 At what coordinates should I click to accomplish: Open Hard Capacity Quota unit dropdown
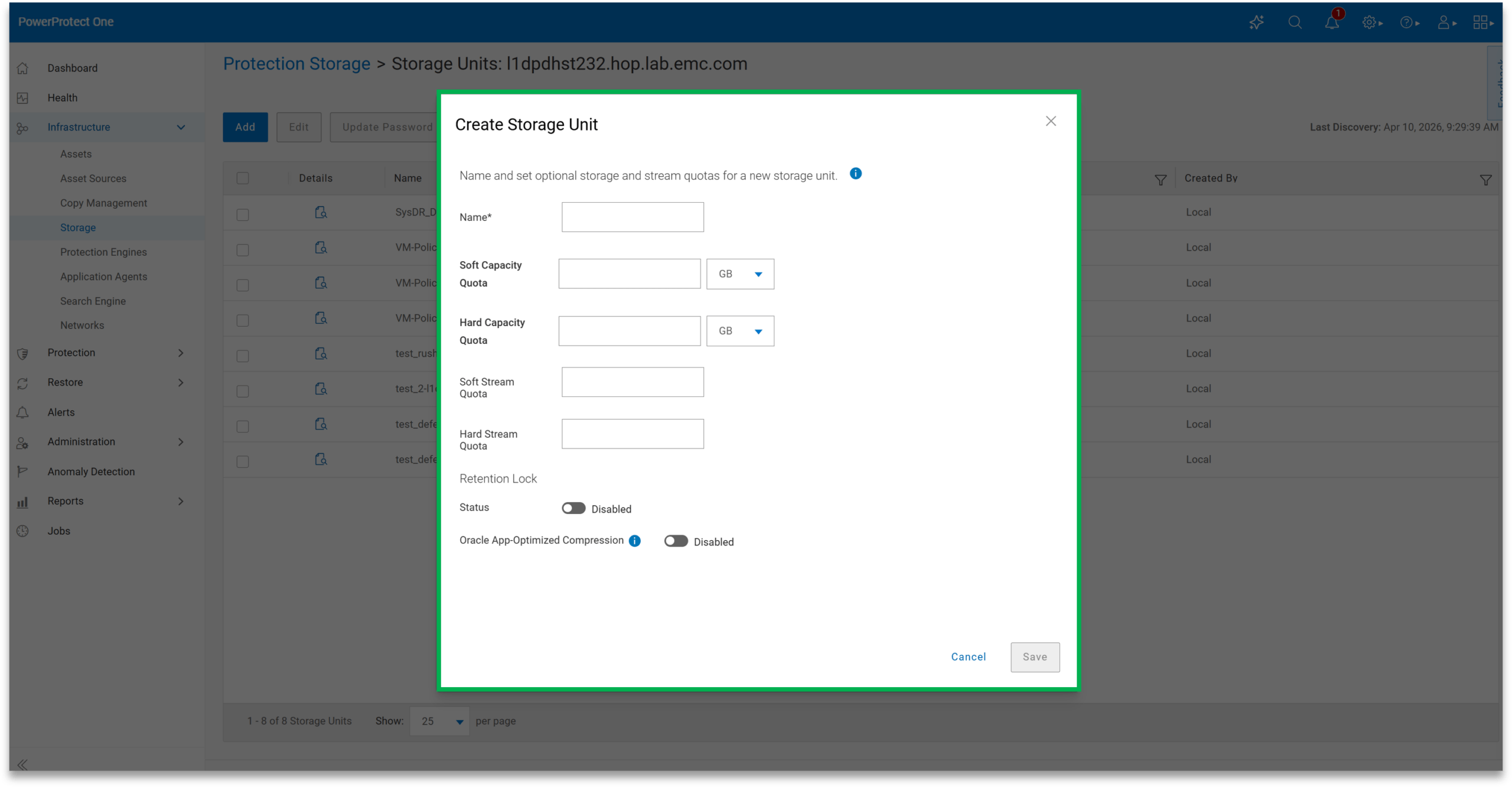pyautogui.click(x=740, y=331)
